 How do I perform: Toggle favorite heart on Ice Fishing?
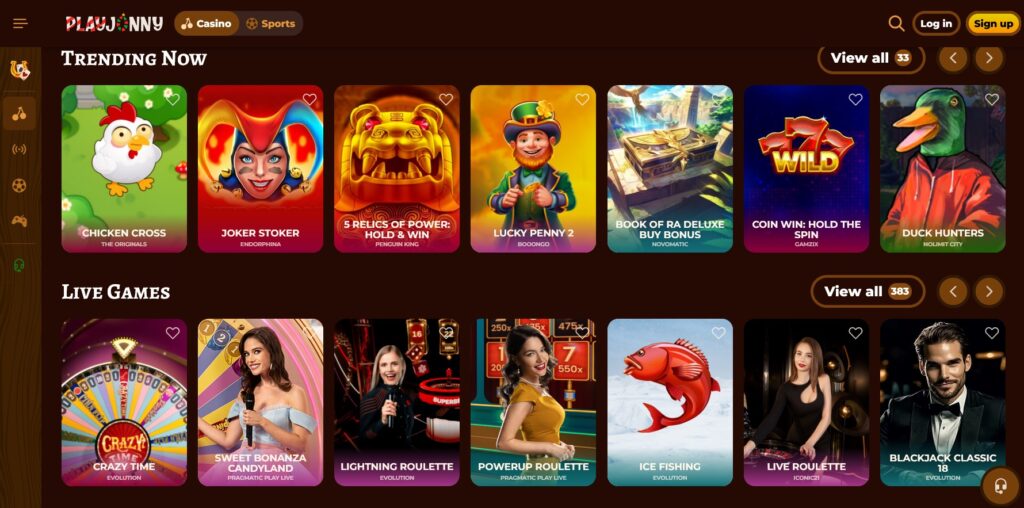(719, 333)
